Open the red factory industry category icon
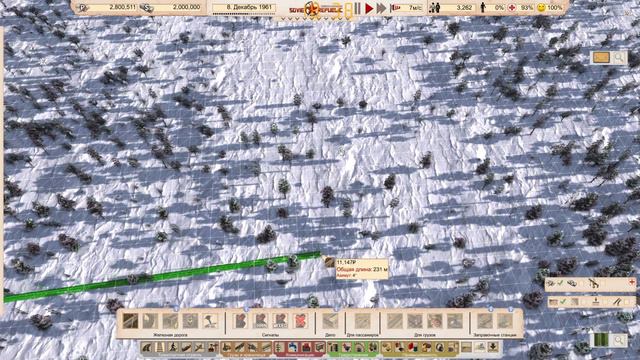The height and width of the screenshot is (360, 640). (x=306, y=347)
